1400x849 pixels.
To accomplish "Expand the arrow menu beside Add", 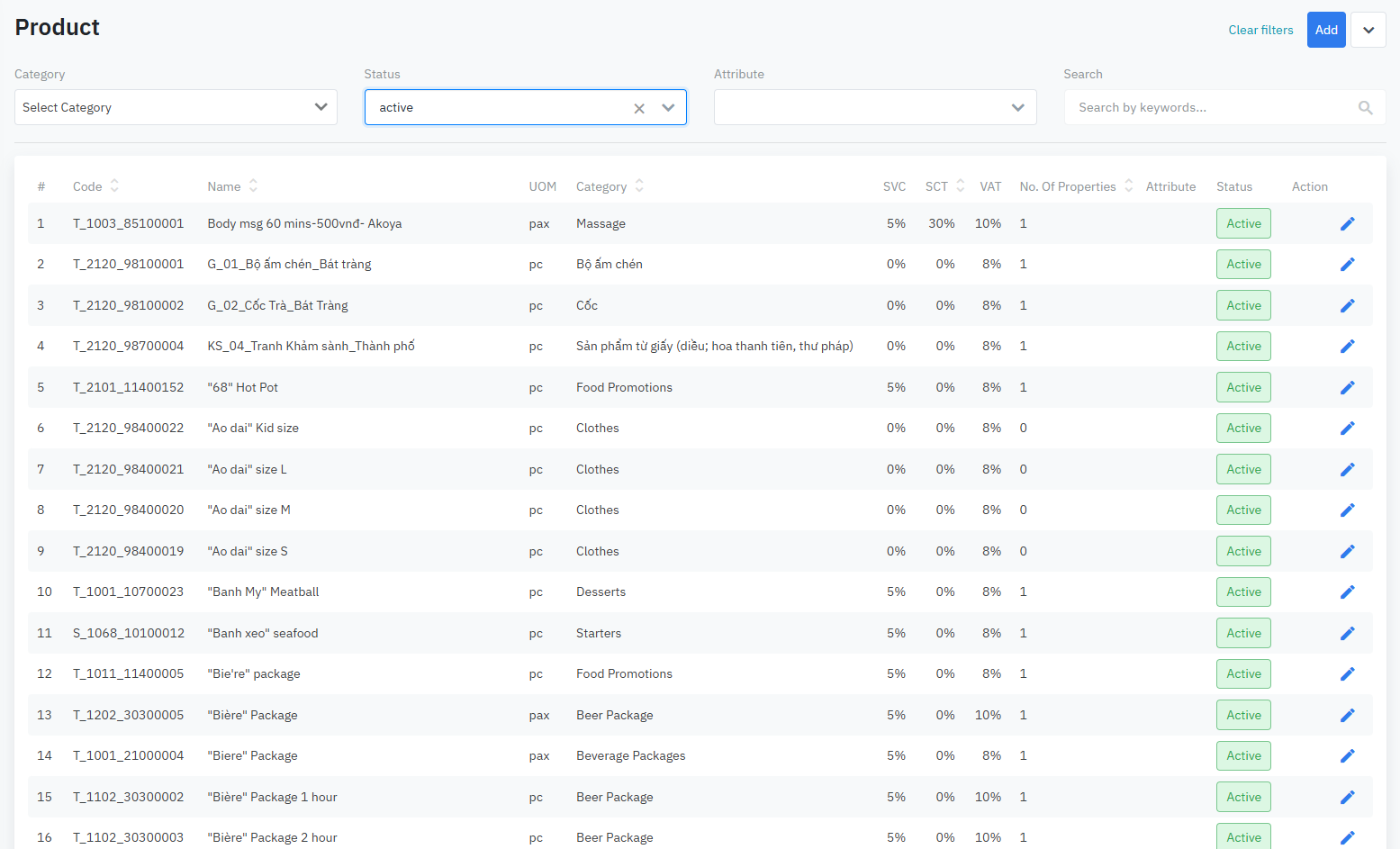I will tap(1368, 30).
